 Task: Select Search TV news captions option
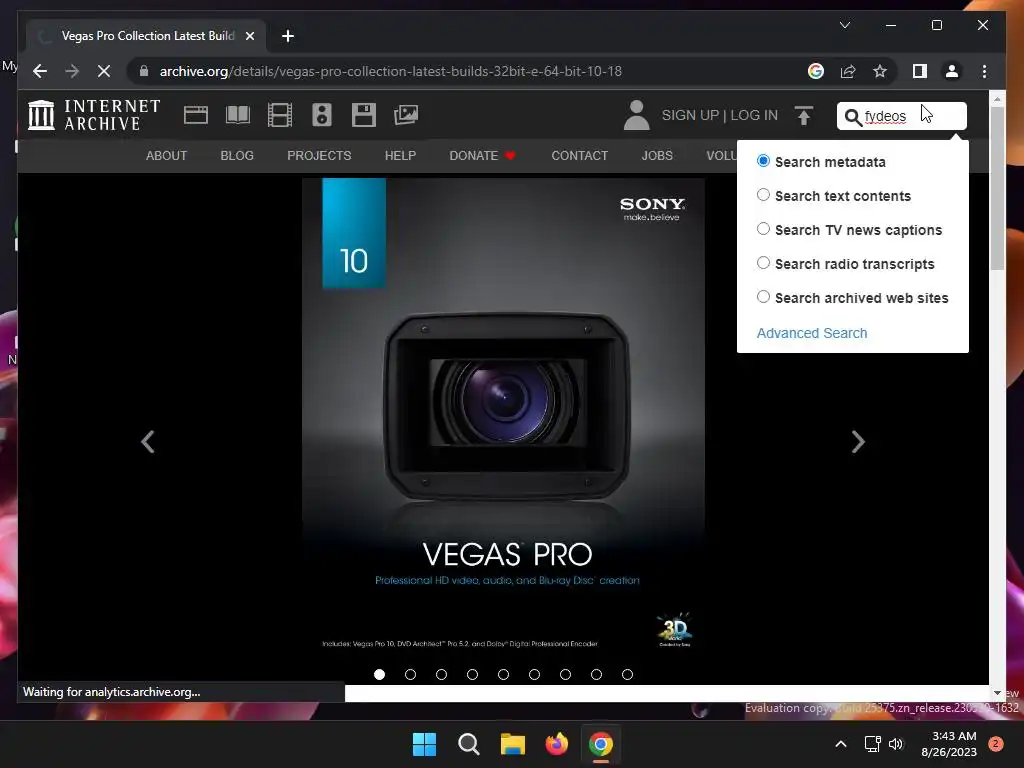coord(763,229)
